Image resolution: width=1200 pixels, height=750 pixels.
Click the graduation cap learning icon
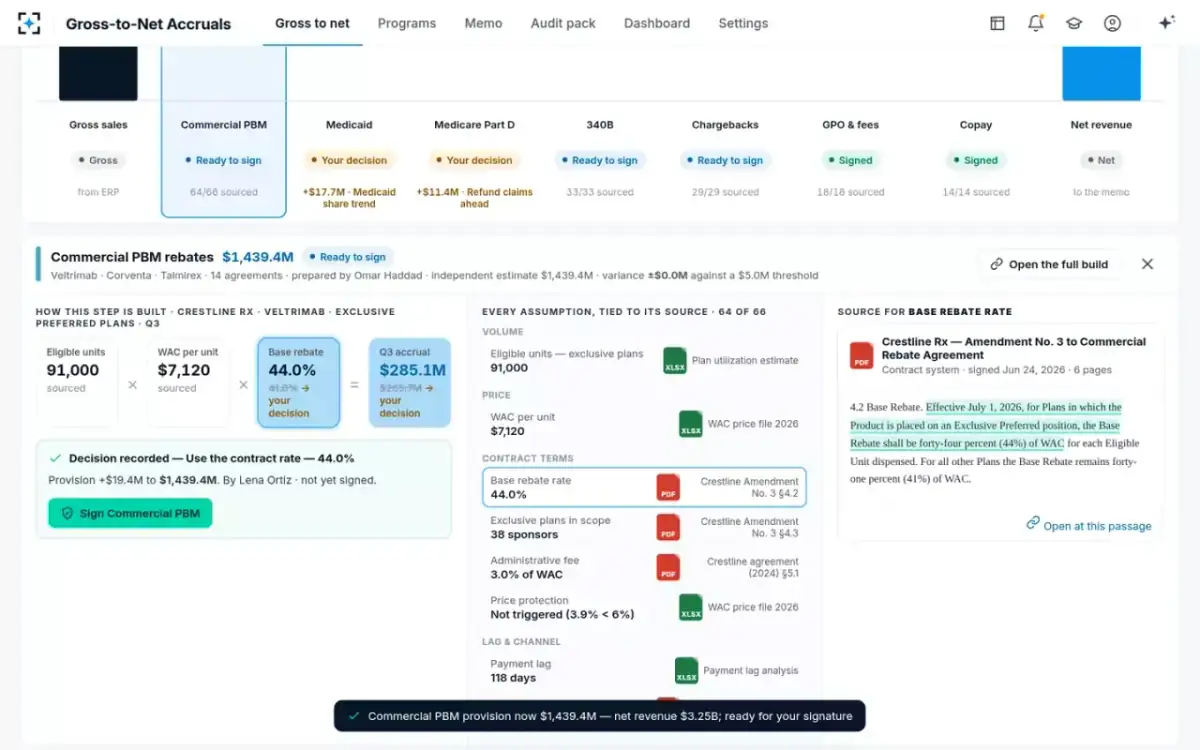(x=1074, y=23)
